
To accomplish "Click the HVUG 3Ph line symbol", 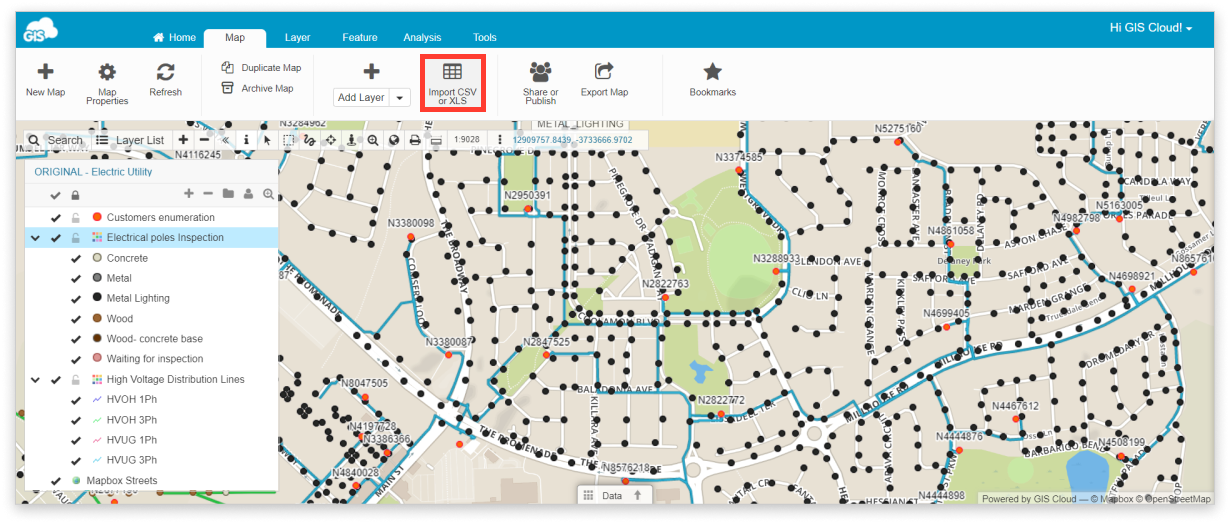I will tap(97, 460).
